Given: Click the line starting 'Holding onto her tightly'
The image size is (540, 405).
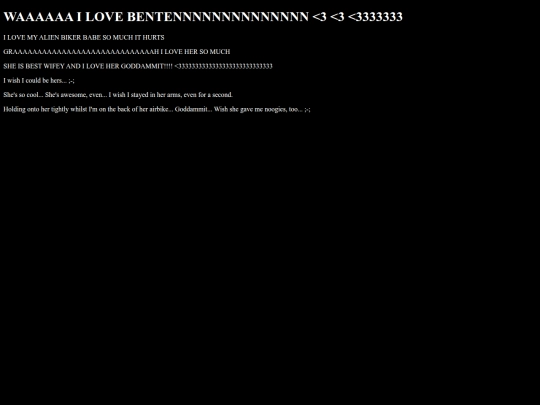Looking at the screenshot, I should click(x=157, y=109).
